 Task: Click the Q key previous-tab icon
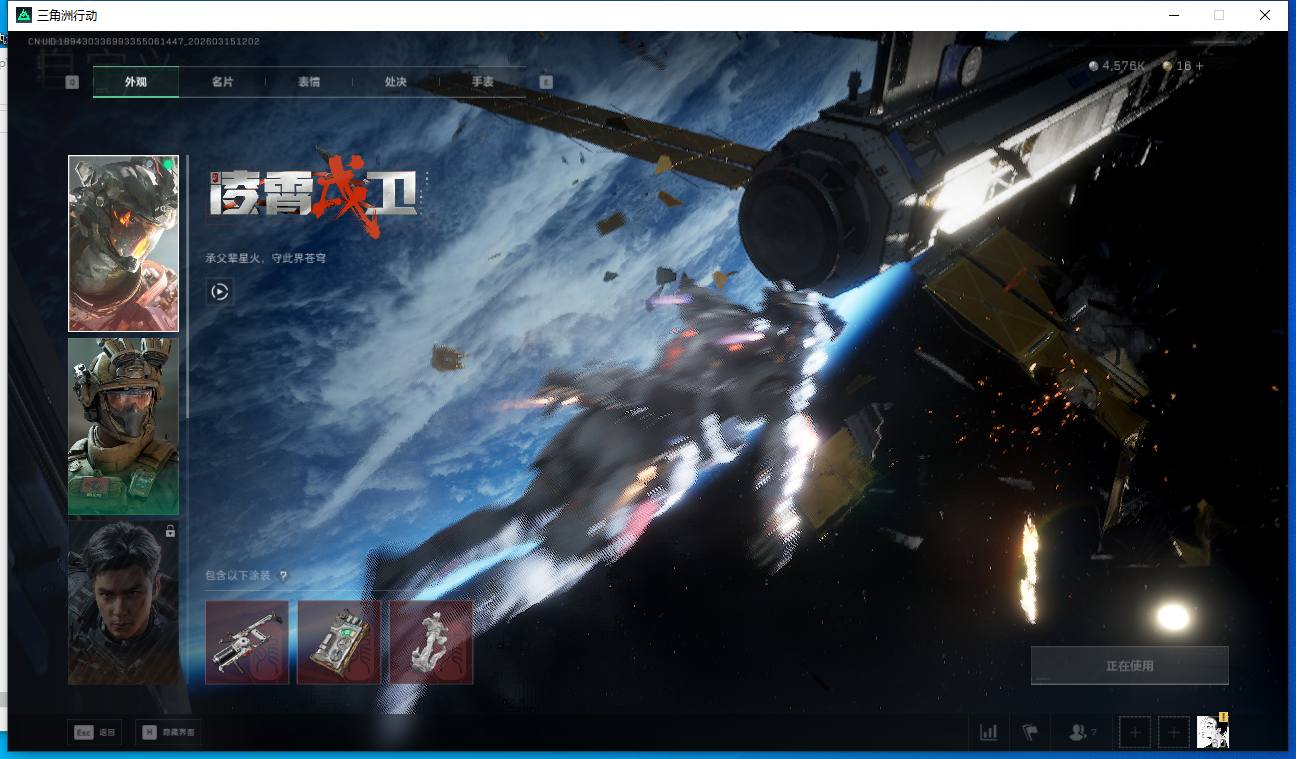(72, 82)
